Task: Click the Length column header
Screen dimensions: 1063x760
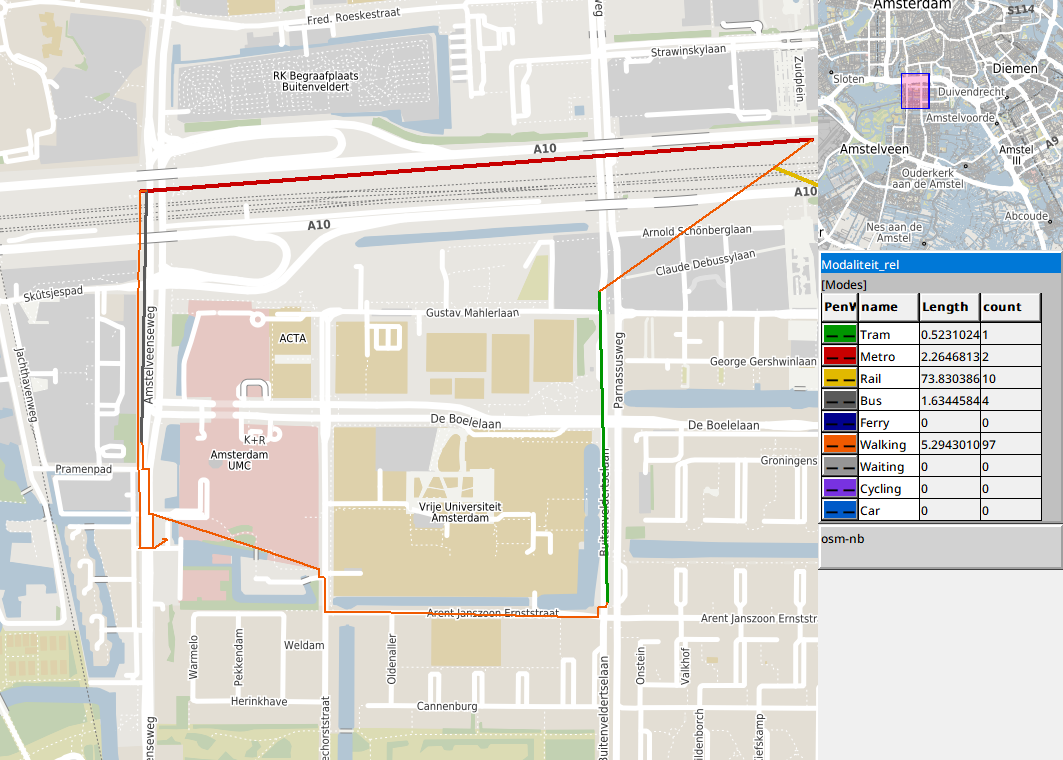Action: point(949,307)
